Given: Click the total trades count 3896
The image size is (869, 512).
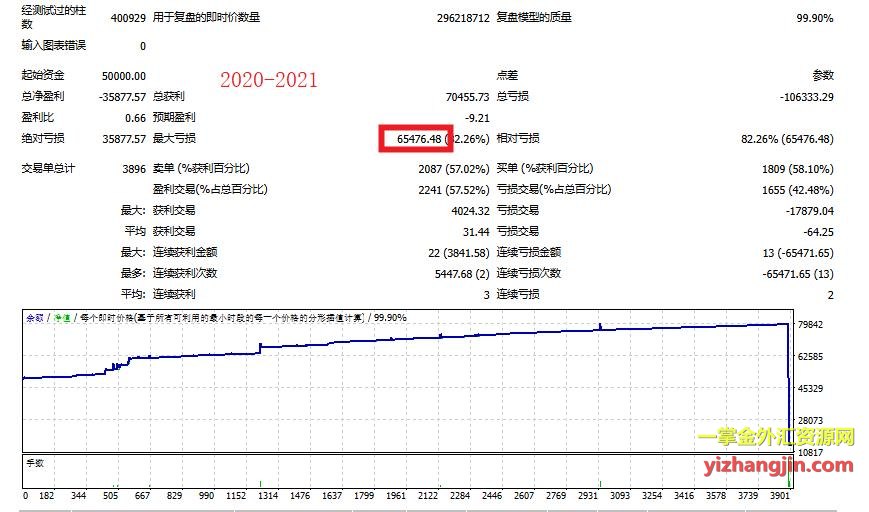Looking at the screenshot, I should [x=132, y=169].
